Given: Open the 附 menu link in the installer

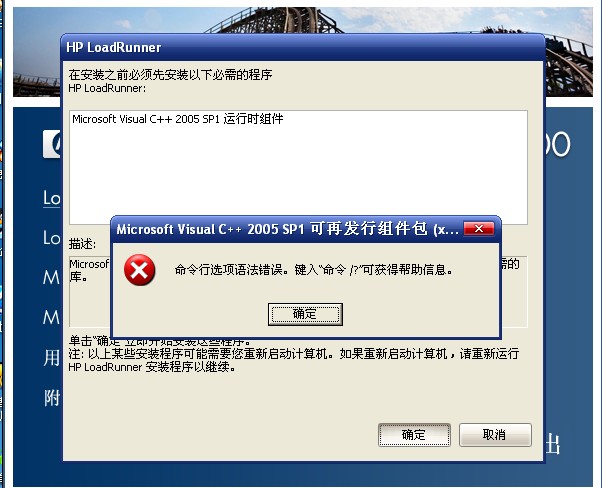Looking at the screenshot, I should pyautogui.click(x=52, y=398).
